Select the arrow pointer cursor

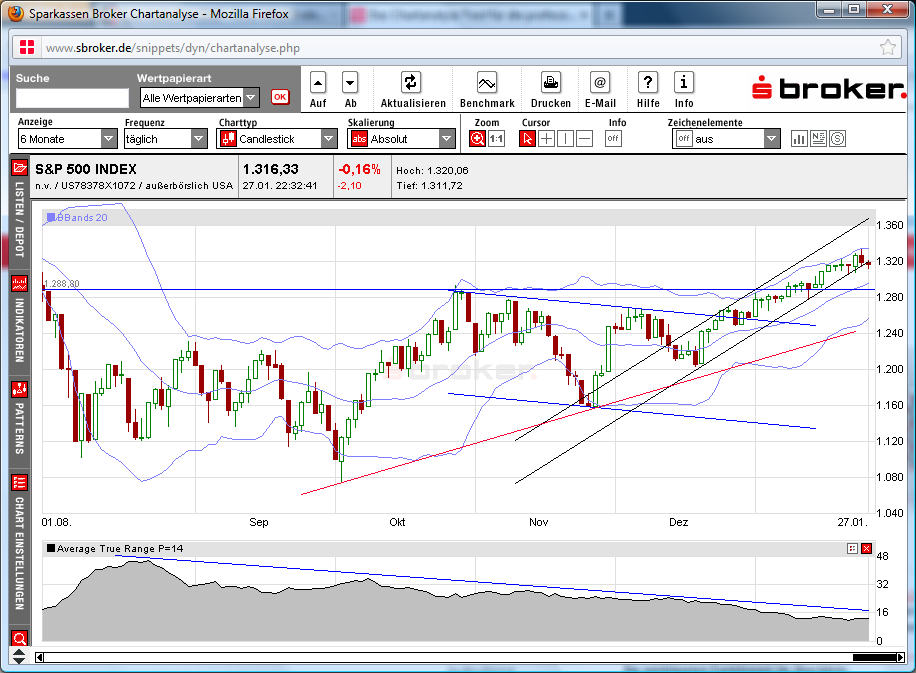tap(528, 138)
